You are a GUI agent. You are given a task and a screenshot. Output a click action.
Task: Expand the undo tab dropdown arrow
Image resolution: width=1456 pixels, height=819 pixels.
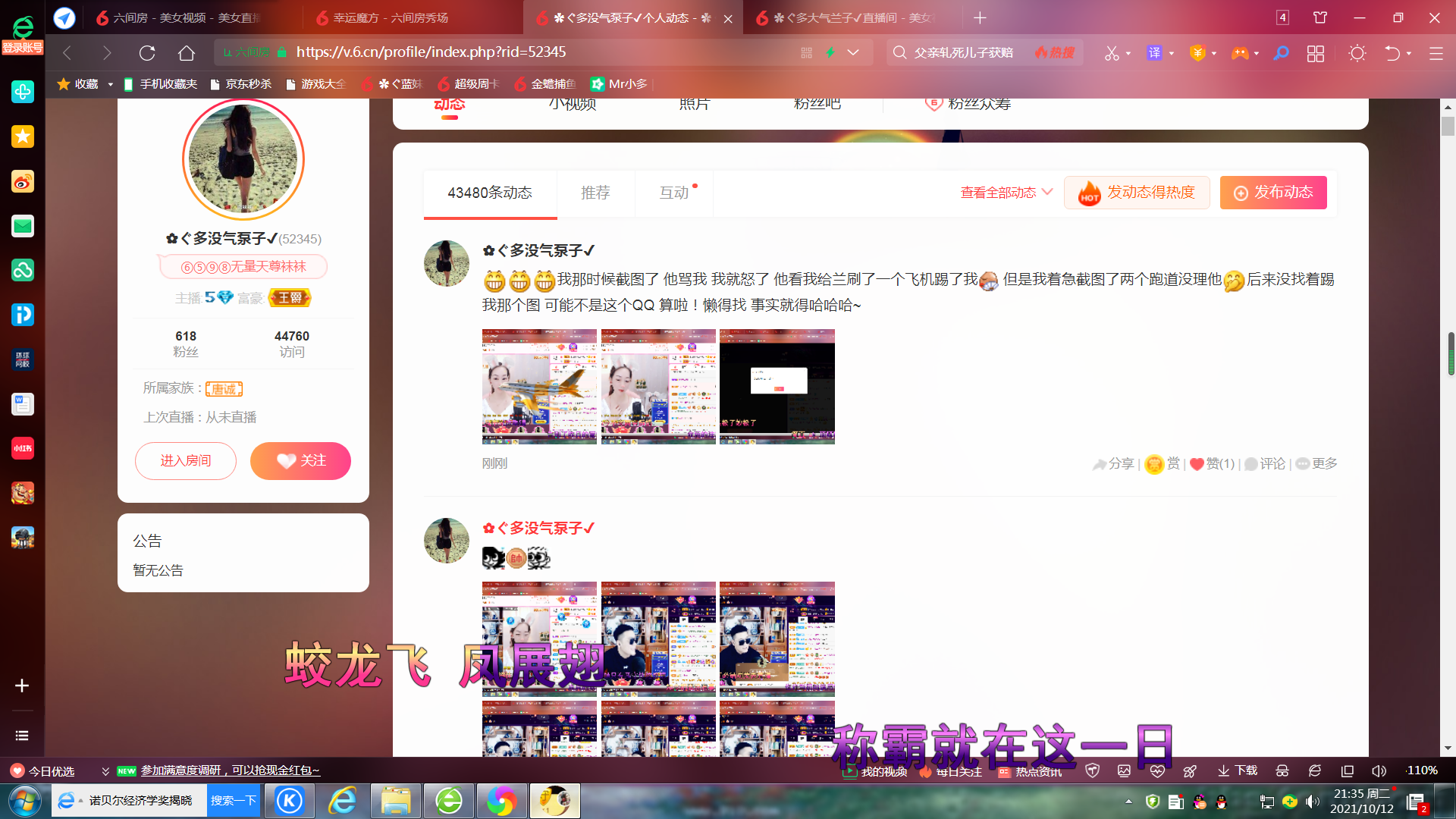(1409, 53)
